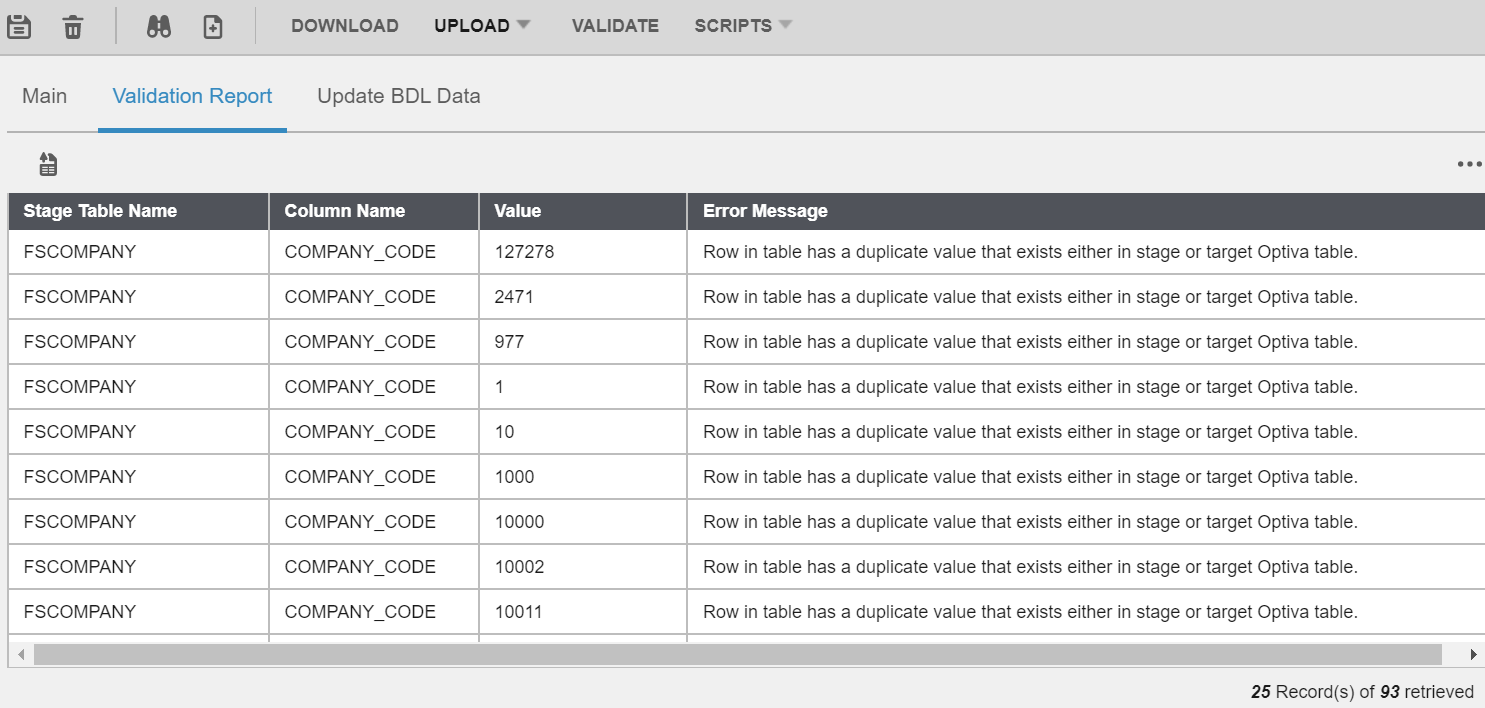Image resolution: width=1485 pixels, height=708 pixels.
Task: Click the Error Message column header
Action: (x=764, y=211)
